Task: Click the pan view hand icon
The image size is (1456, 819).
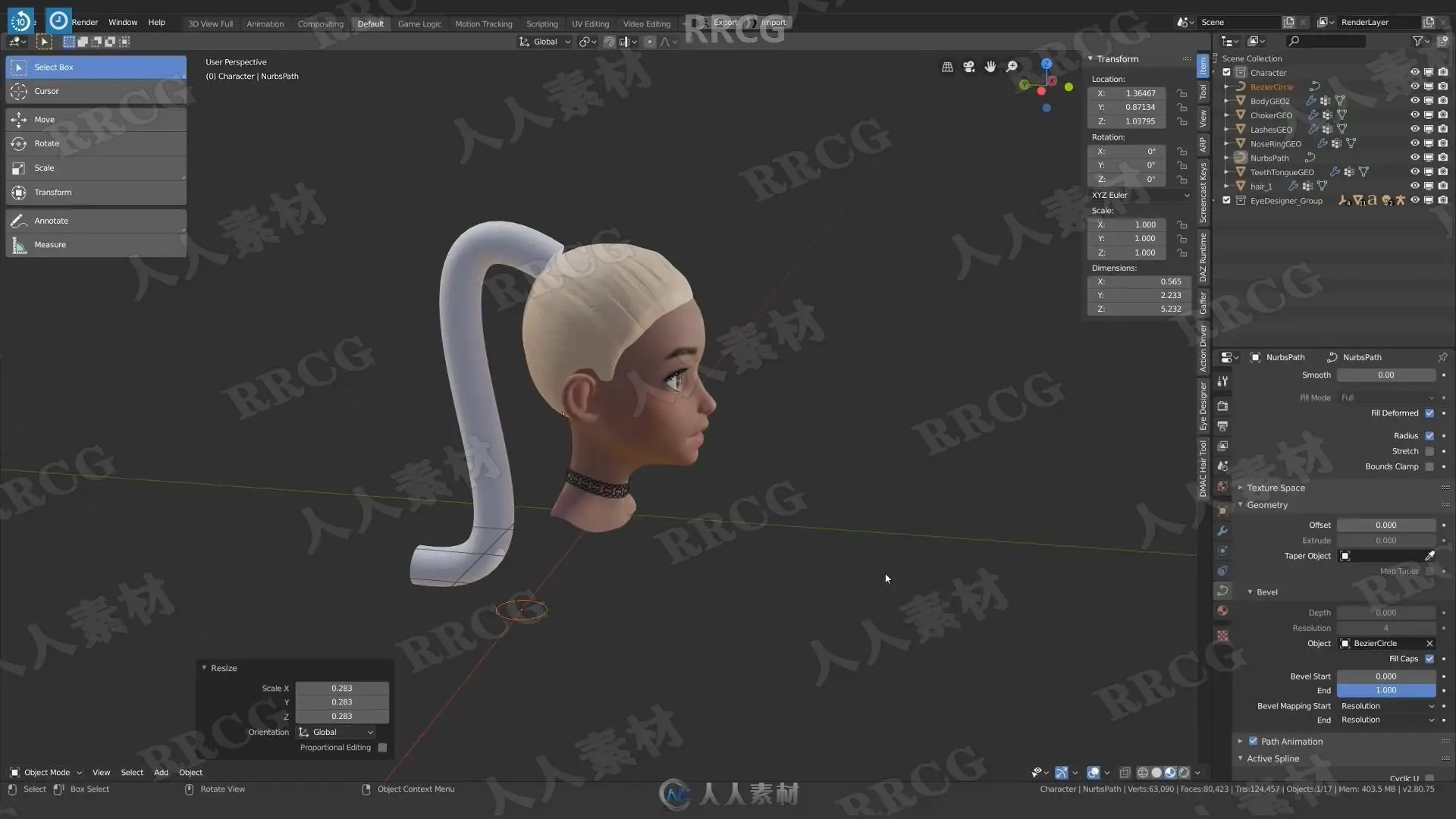Action: (990, 67)
